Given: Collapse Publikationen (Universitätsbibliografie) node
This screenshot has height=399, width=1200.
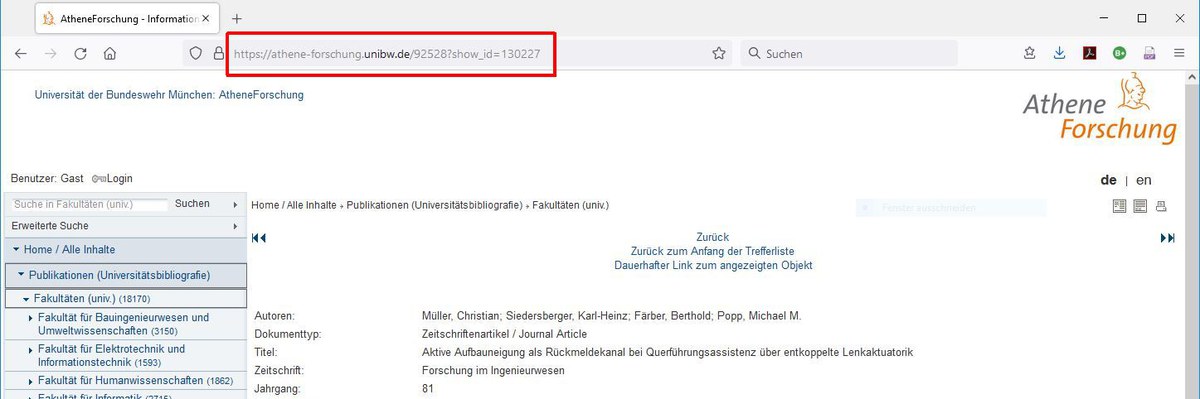Looking at the screenshot, I should [x=21, y=274].
